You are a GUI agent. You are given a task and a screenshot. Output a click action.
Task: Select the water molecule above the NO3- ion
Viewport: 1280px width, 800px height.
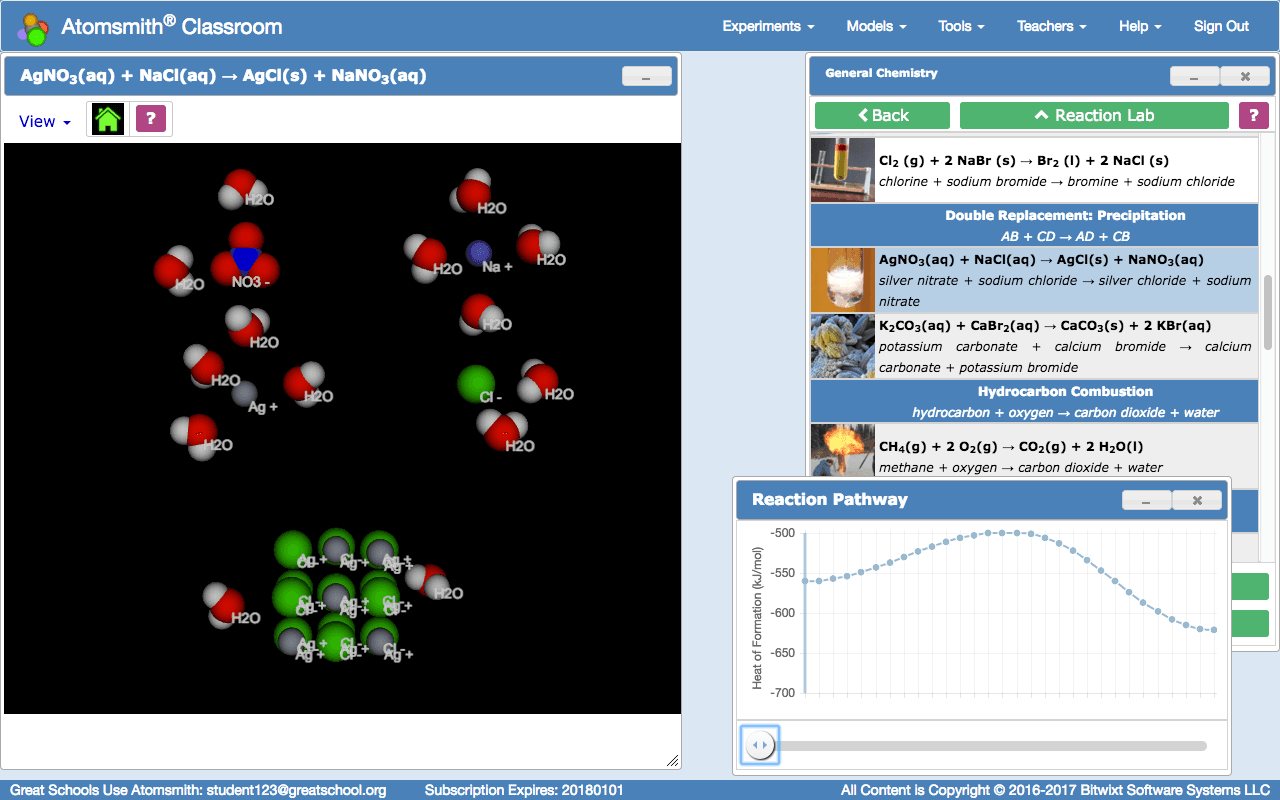click(241, 189)
